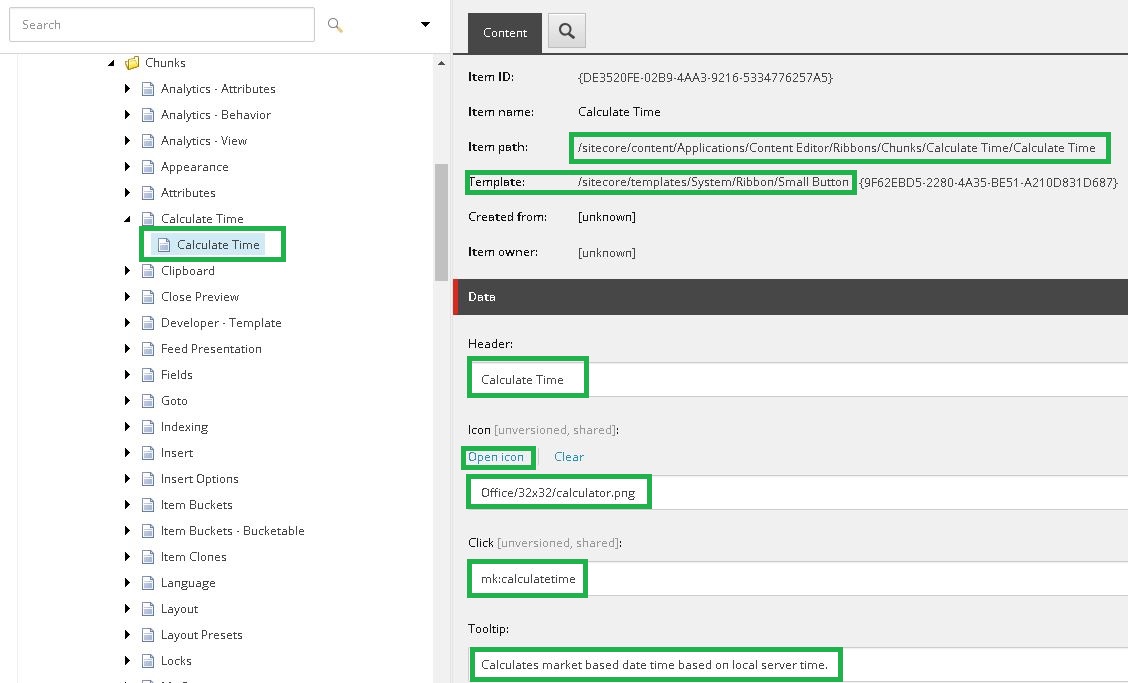Select the Layout Presets tree item
The height and width of the screenshot is (683, 1128).
click(201, 635)
